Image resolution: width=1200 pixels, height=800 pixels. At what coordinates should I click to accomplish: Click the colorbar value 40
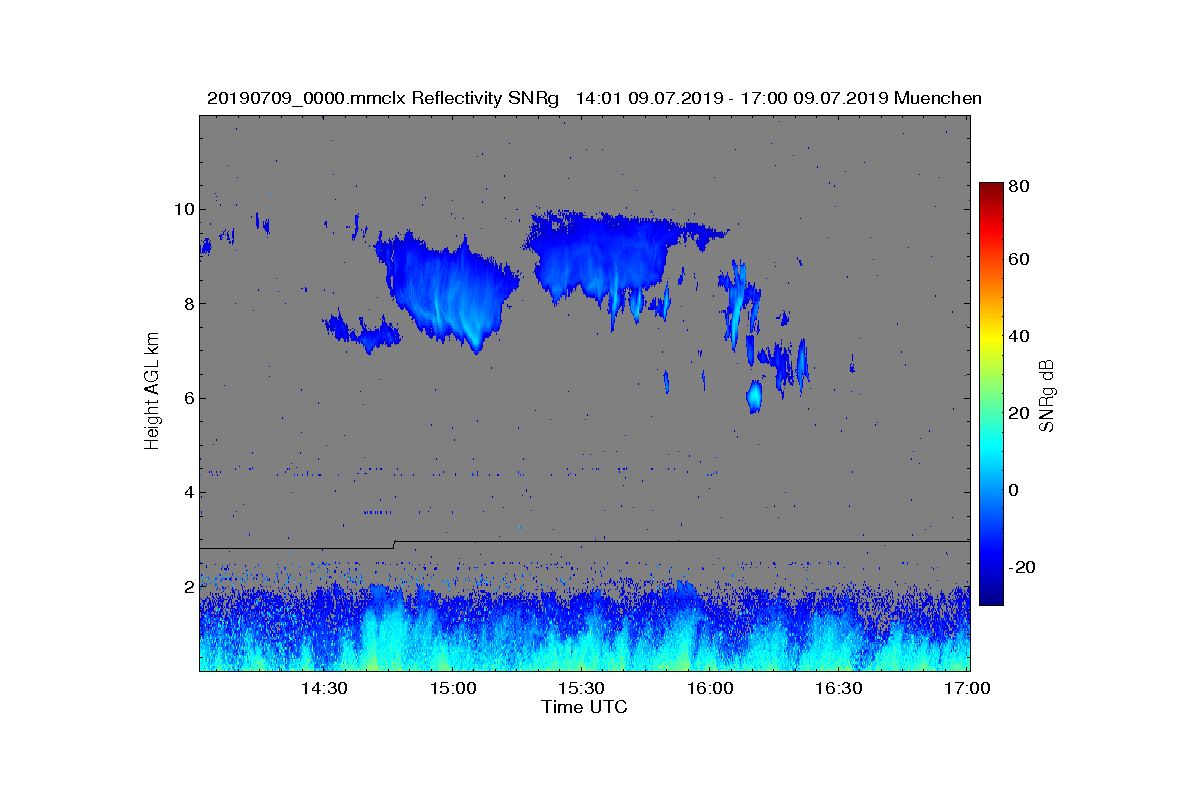point(1020,336)
